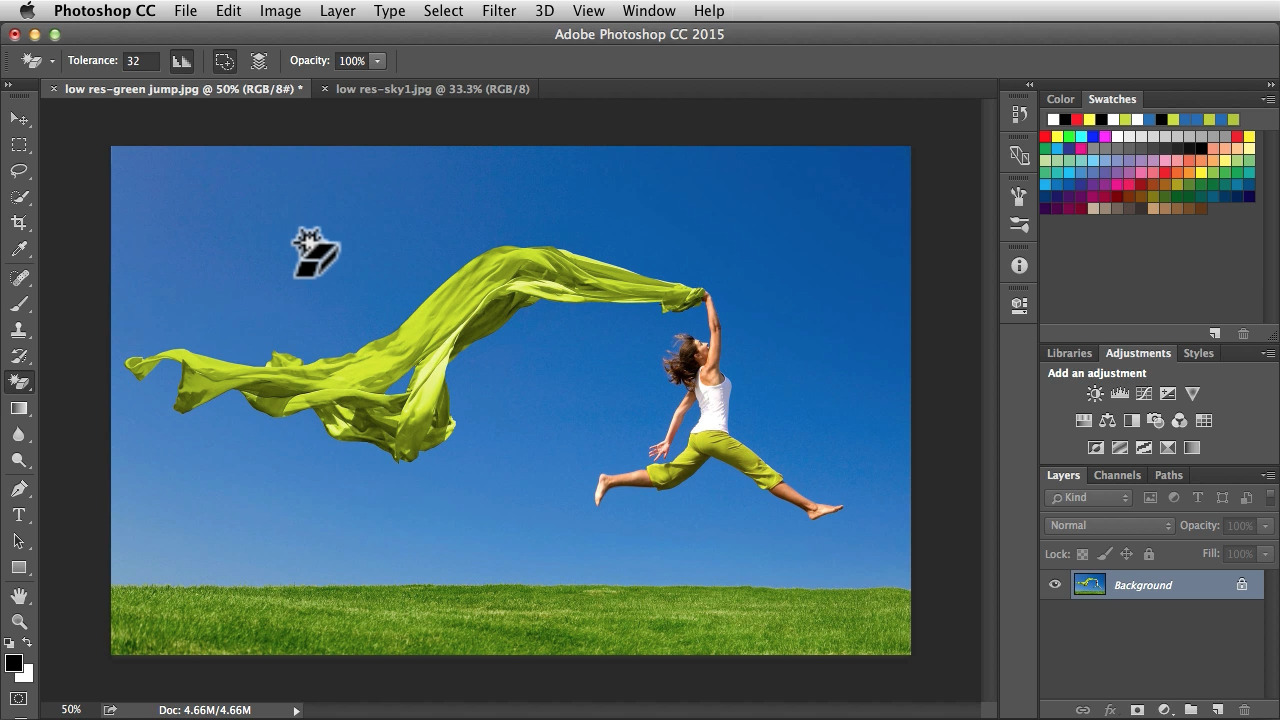The width and height of the screenshot is (1280, 720).
Task: Add an Exposure adjustment
Action: tap(1167, 394)
